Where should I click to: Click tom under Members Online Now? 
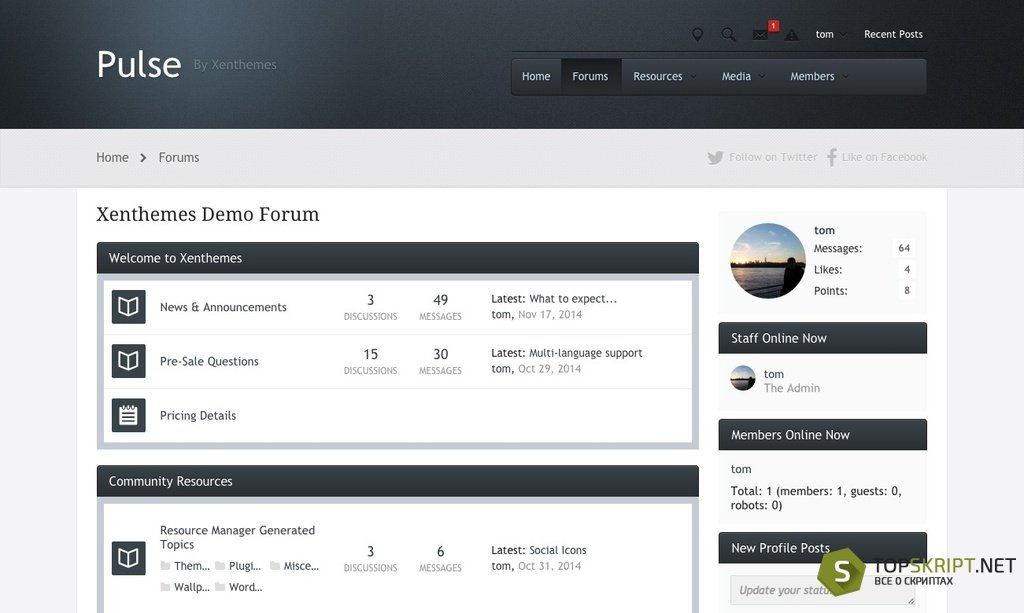tap(741, 469)
